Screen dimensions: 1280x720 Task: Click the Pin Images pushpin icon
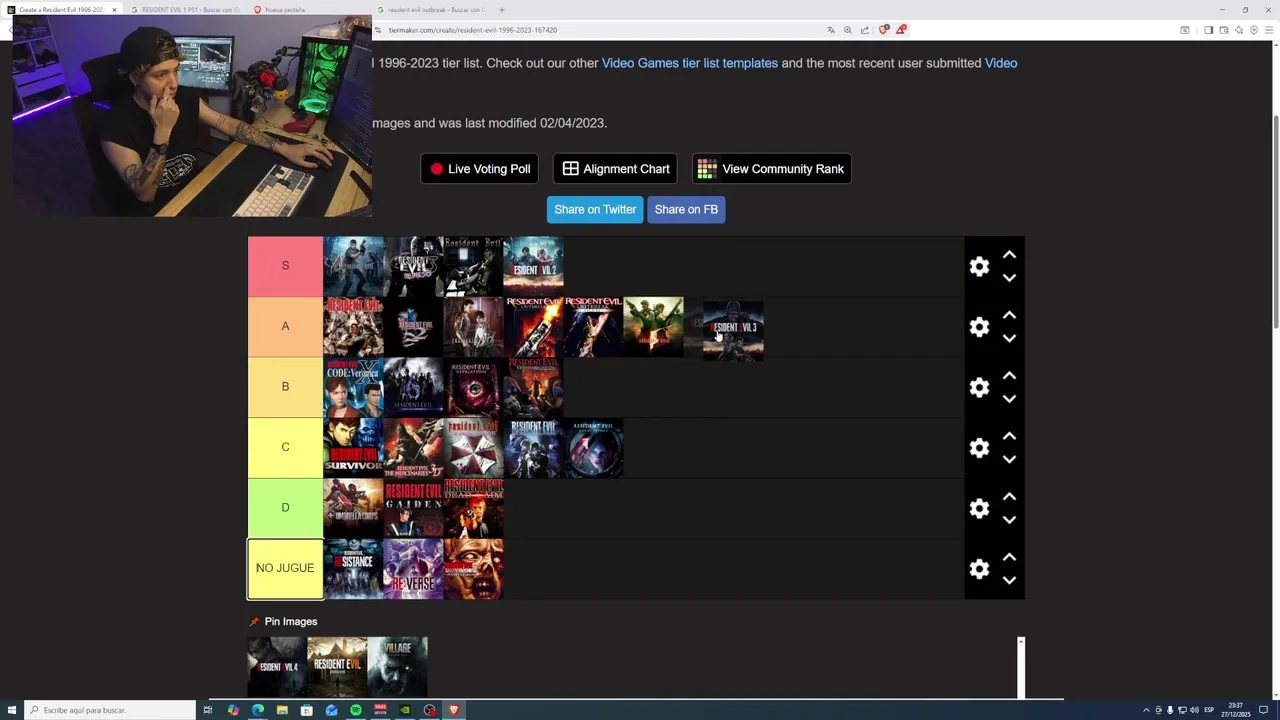pos(254,622)
